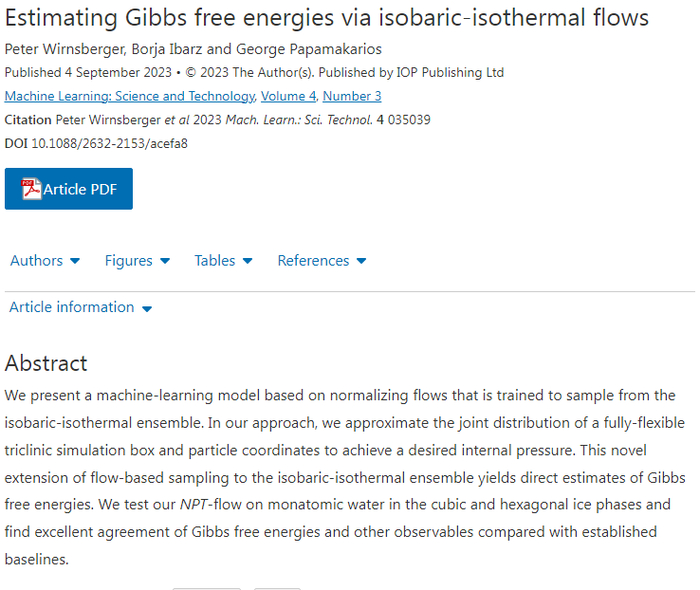This screenshot has width=700, height=590.
Task: Click the caret arrow next to Authors
Action: (x=75, y=261)
